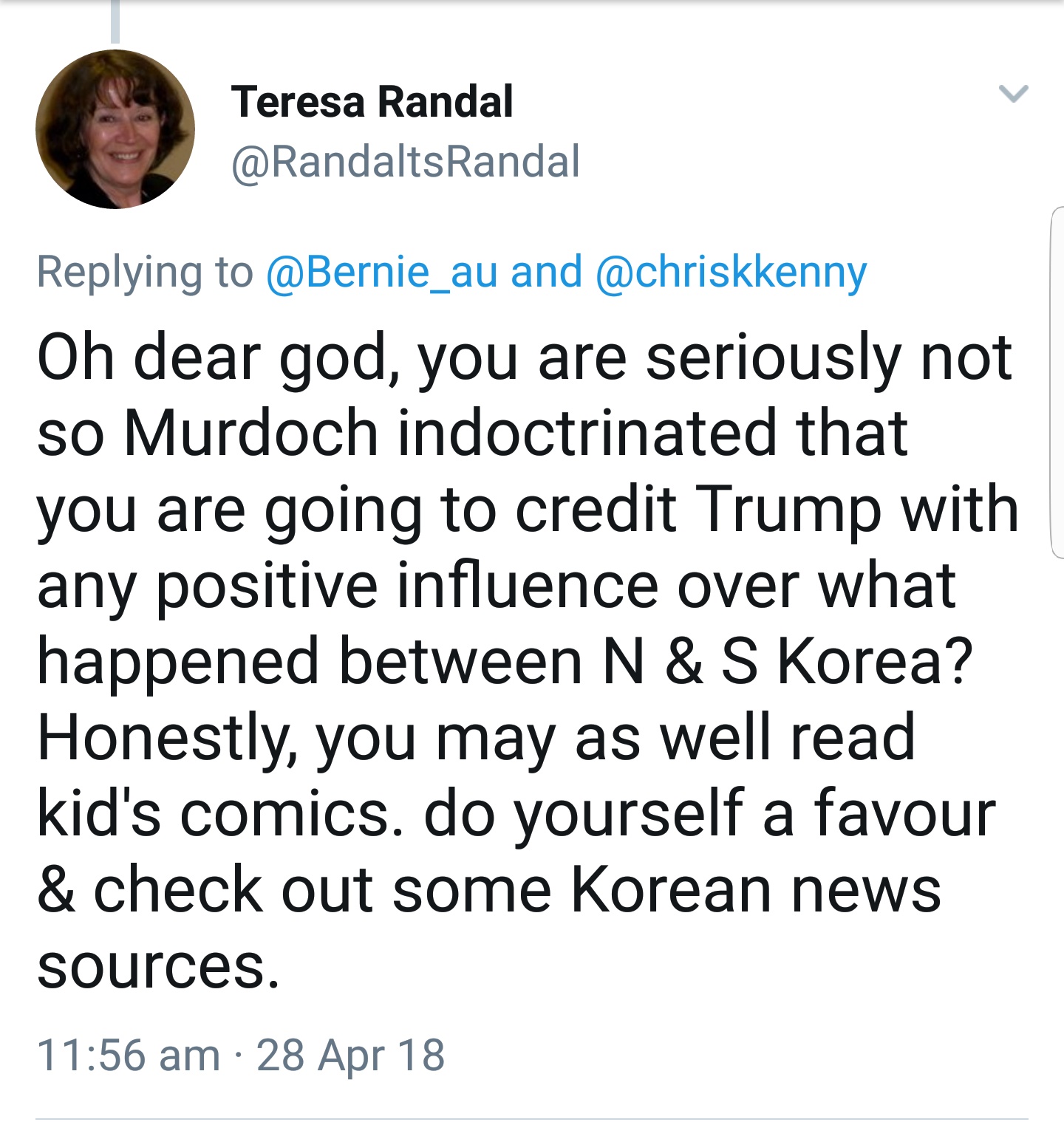This screenshot has height=1122, width=1064.
Task: Click the 28 Apr 18 date
Action: pos(350,1054)
